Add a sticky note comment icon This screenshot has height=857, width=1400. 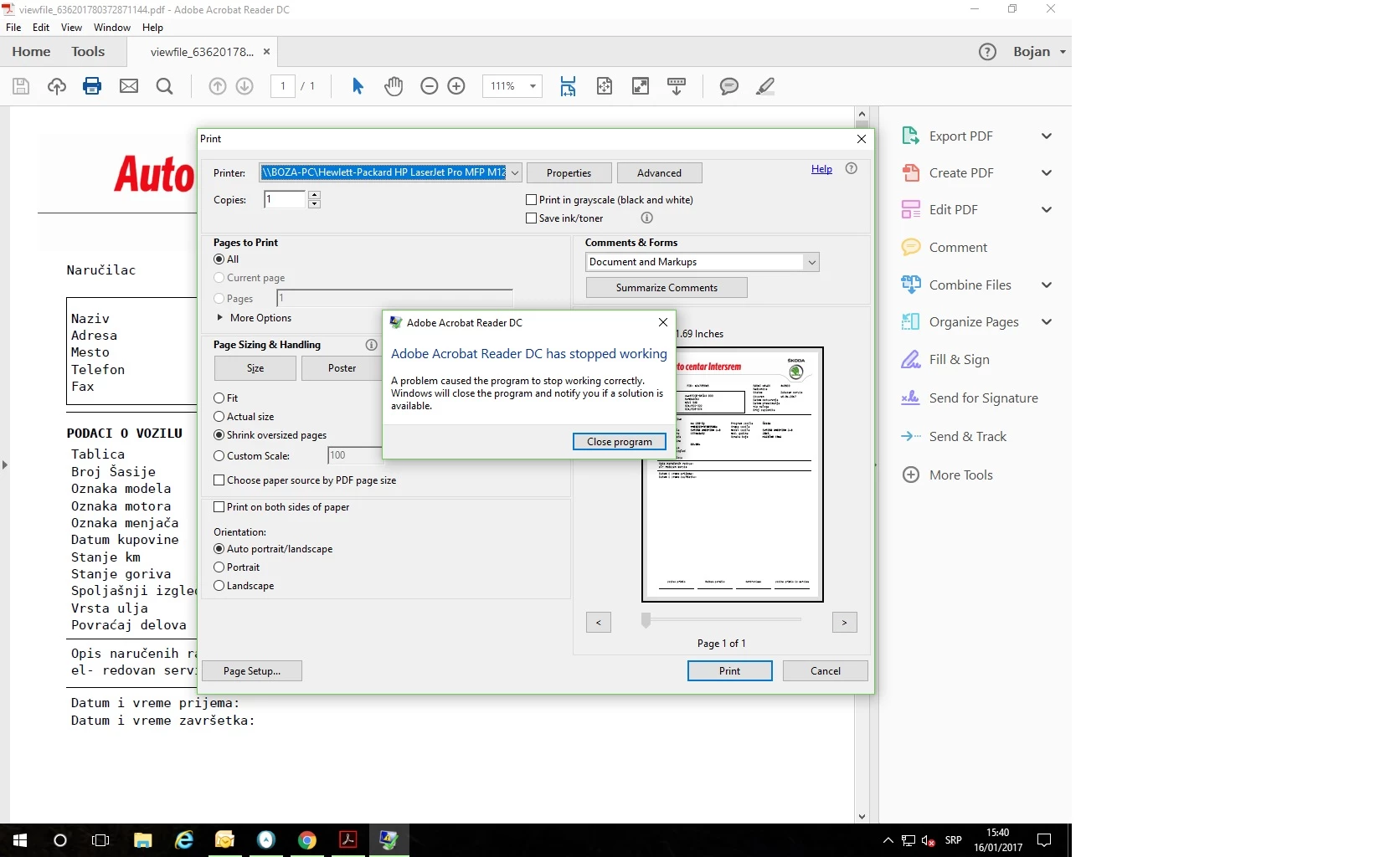[729, 86]
